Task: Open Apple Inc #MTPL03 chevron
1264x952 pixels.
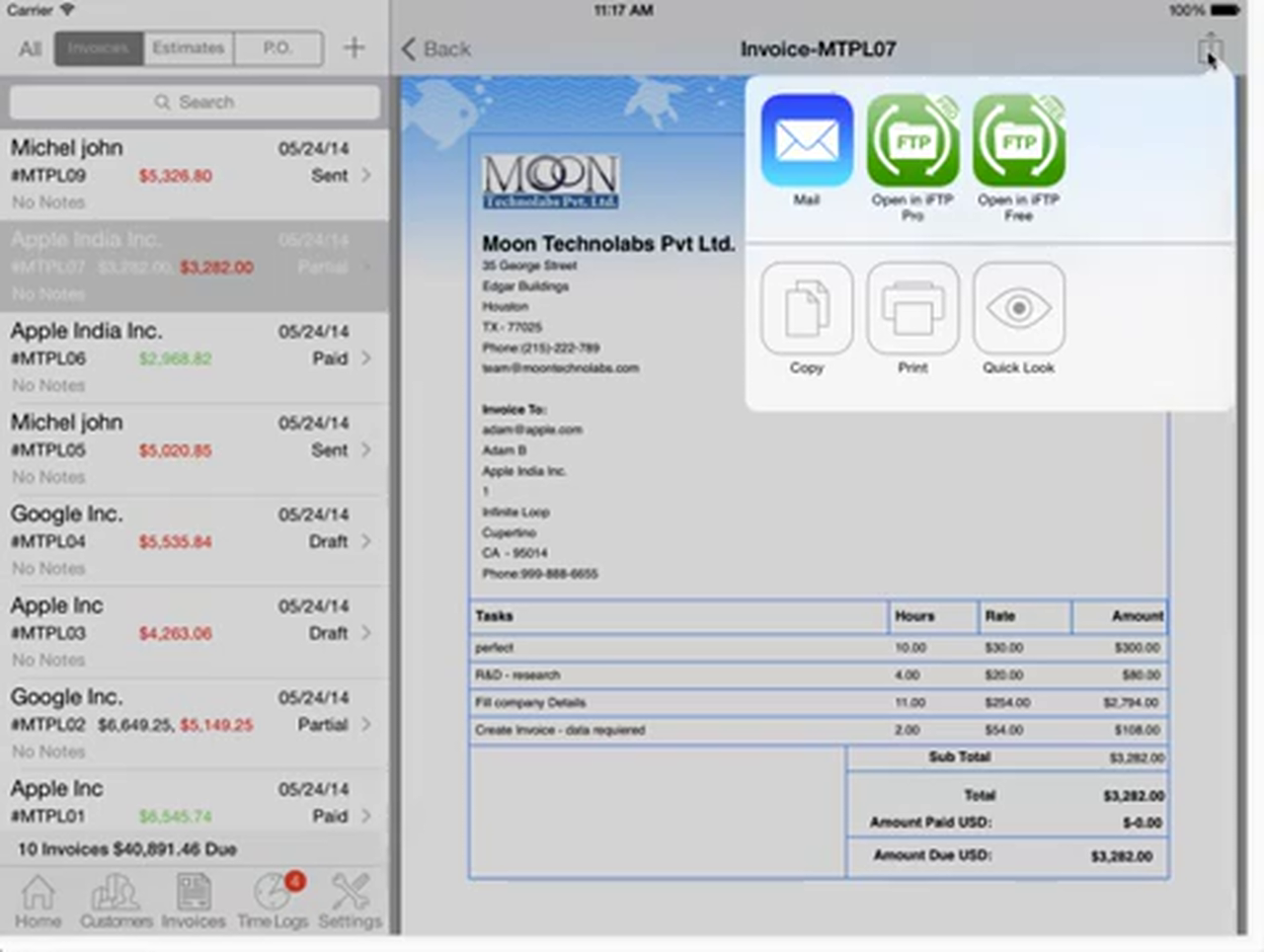Action: coord(366,632)
